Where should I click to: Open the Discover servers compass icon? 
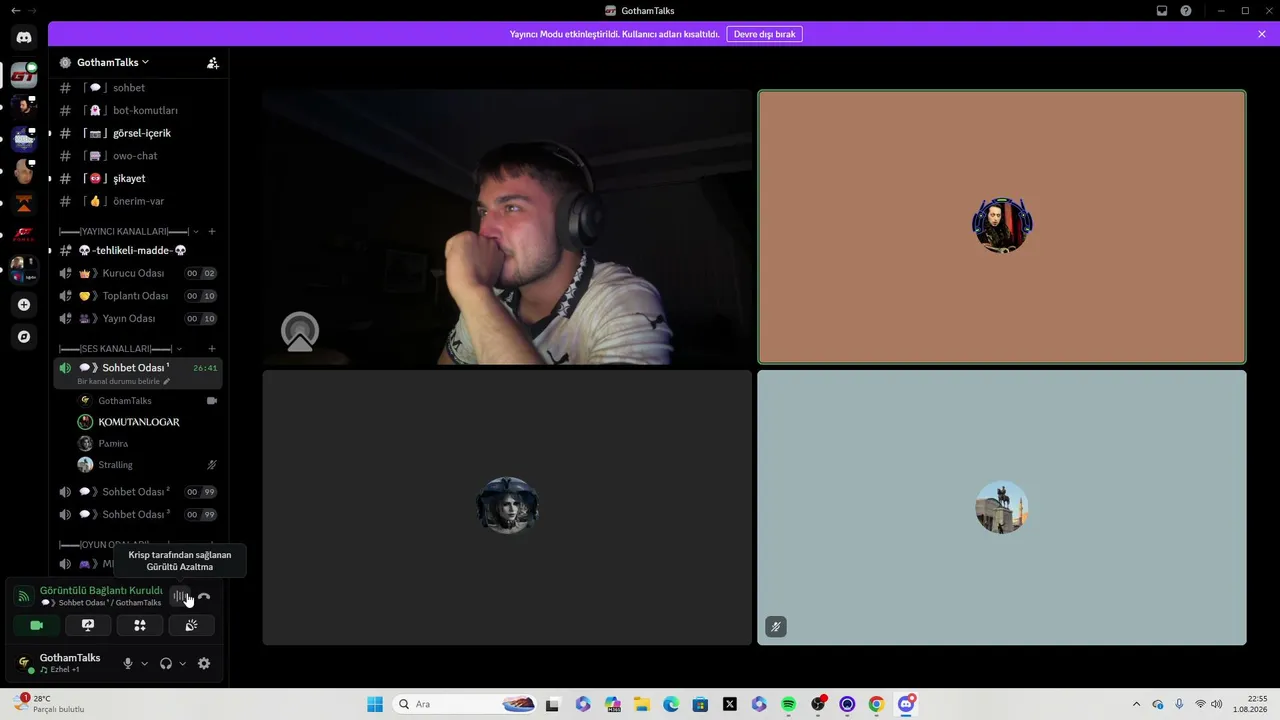point(24,337)
